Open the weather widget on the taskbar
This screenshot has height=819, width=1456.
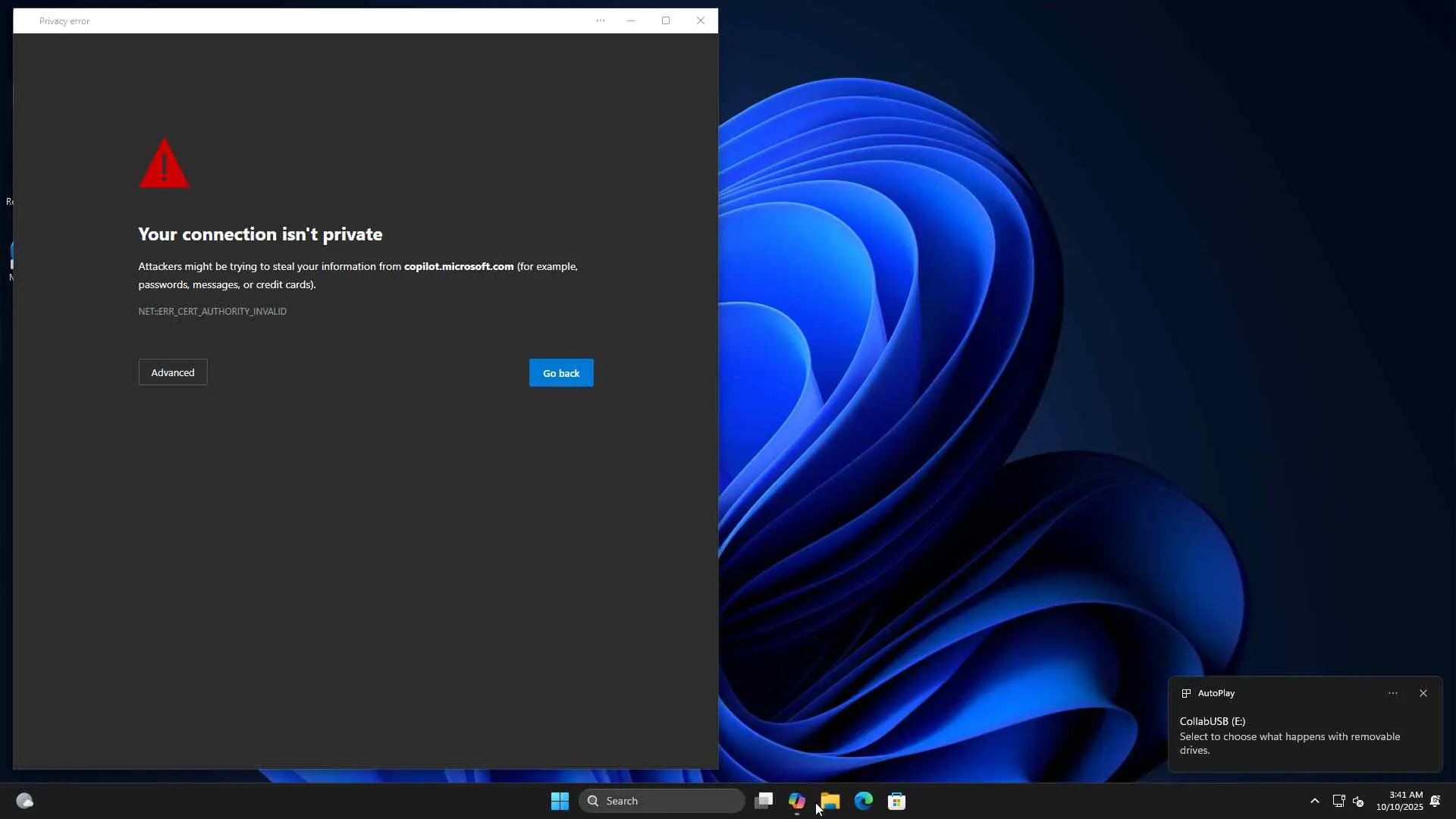[x=24, y=801]
